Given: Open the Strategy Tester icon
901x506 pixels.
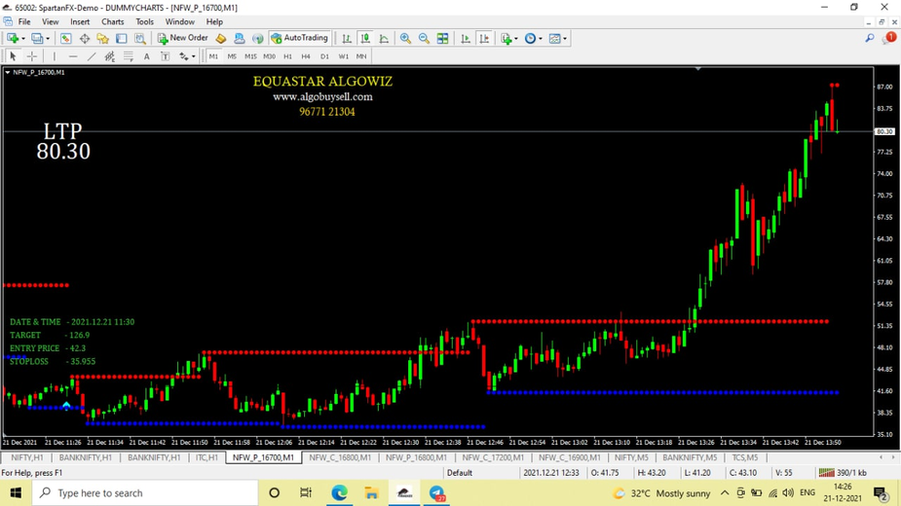Looking at the screenshot, I should pyautogui.click(x=140, y=38).
